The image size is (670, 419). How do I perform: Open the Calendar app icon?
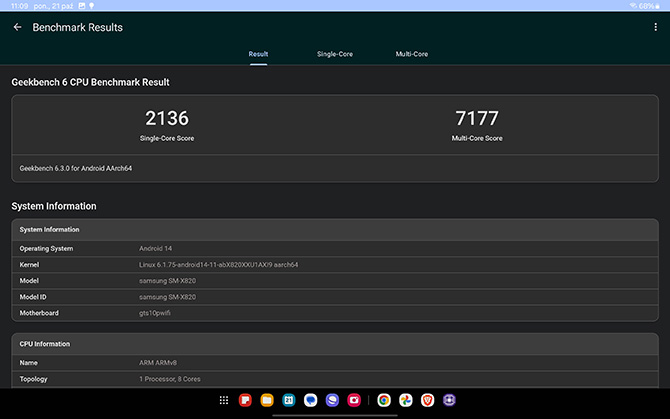pyautogui.click(x=289, y=400)
